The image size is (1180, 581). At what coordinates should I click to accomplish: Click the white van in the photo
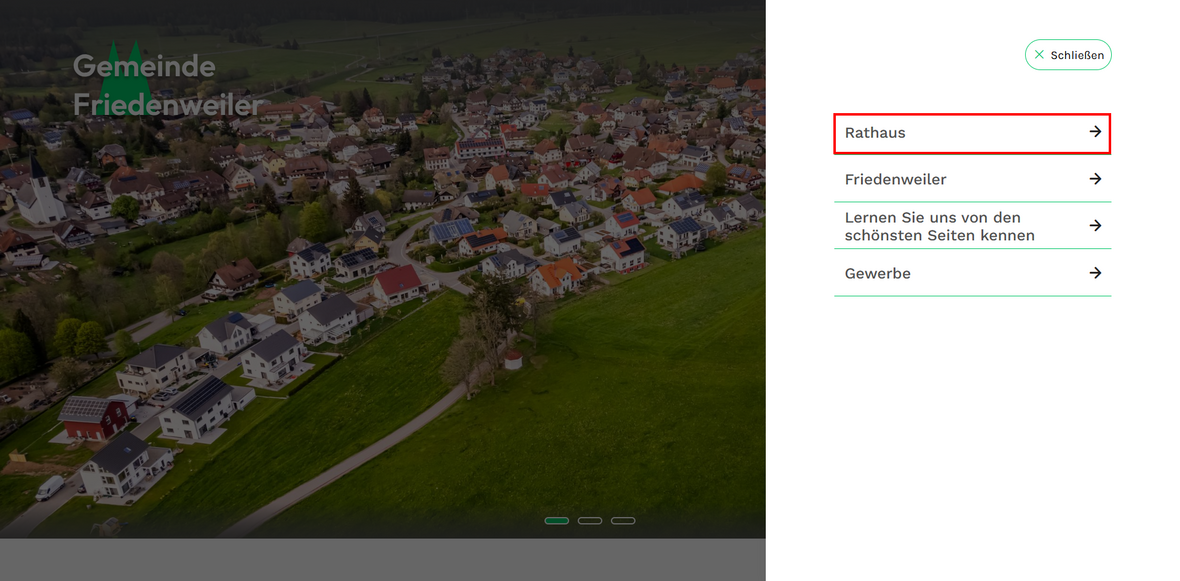tap(50, 488)
